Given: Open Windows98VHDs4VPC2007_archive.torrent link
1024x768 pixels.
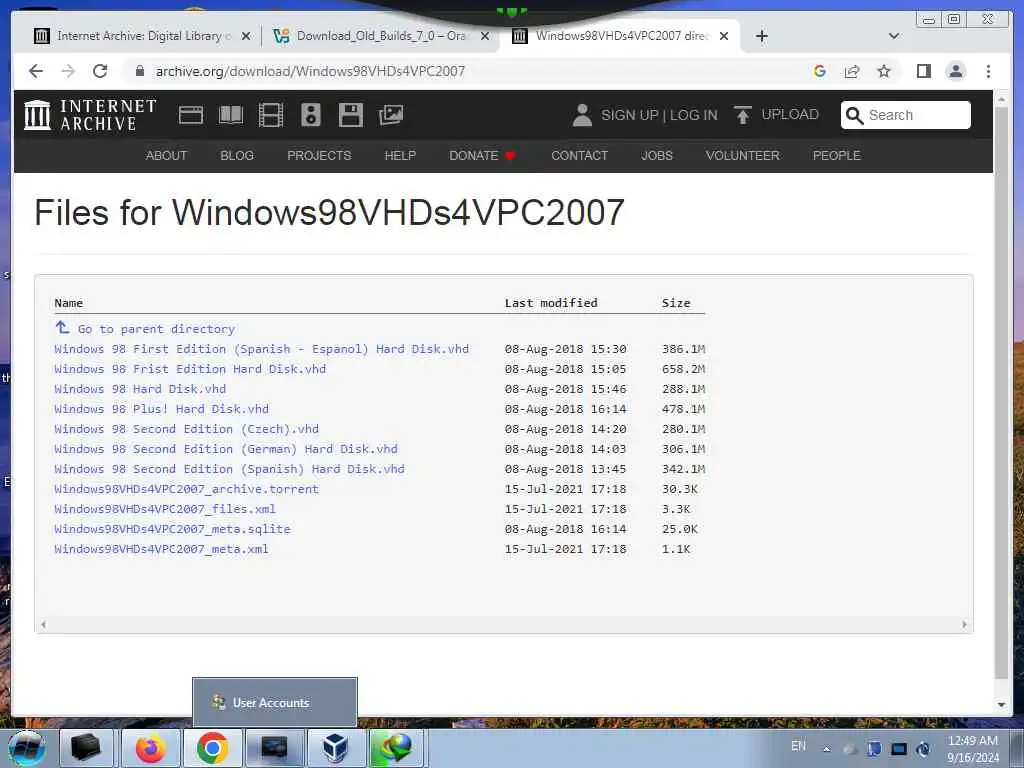Looking at the screenshot, I should point(186,489).
